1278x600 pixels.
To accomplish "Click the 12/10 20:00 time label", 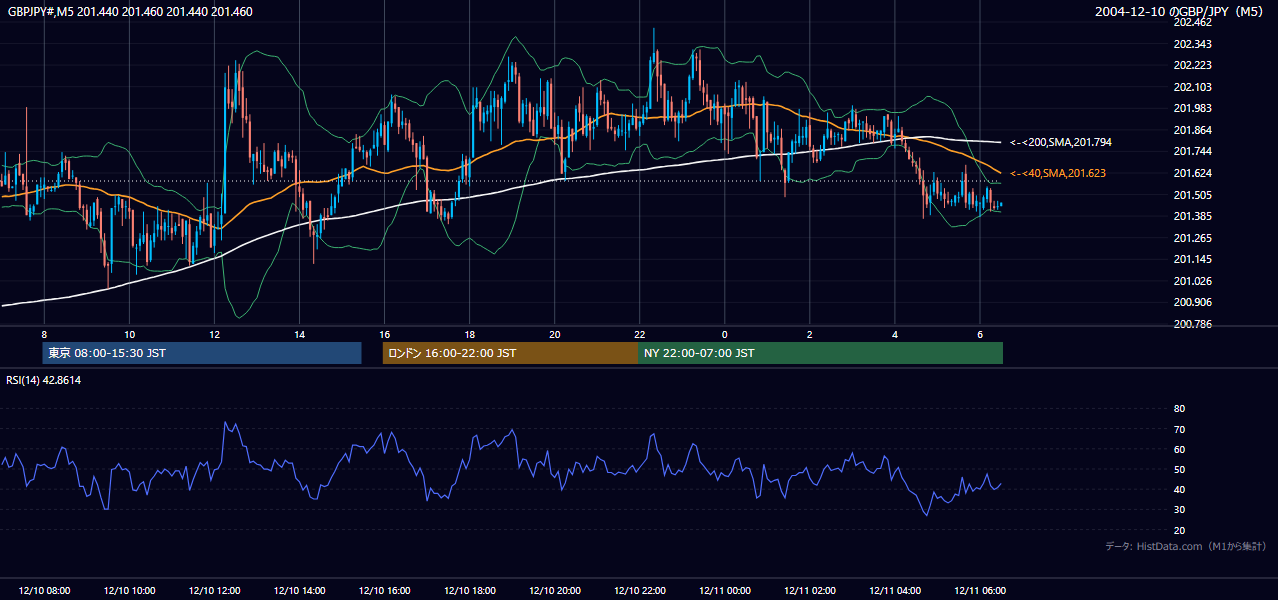I will click(x=554, y=590).
